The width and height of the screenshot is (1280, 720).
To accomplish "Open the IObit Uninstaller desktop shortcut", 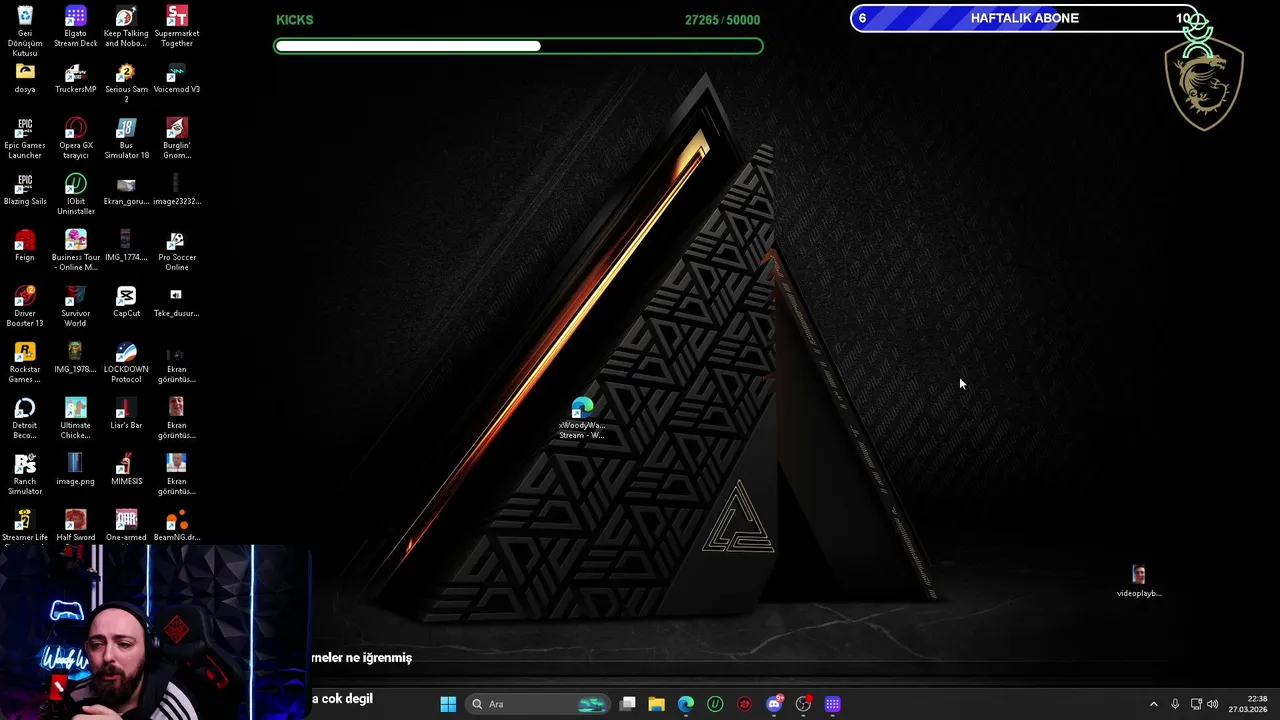I will click(76, 195).
